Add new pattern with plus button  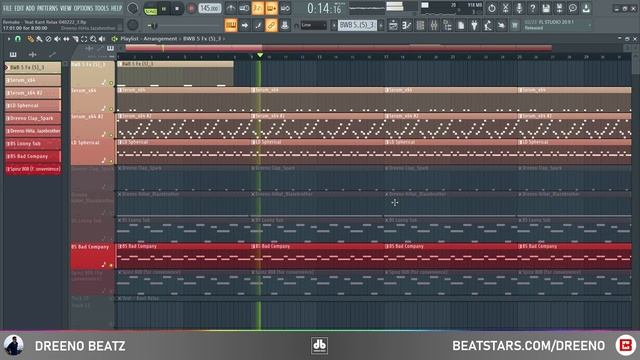381,25
